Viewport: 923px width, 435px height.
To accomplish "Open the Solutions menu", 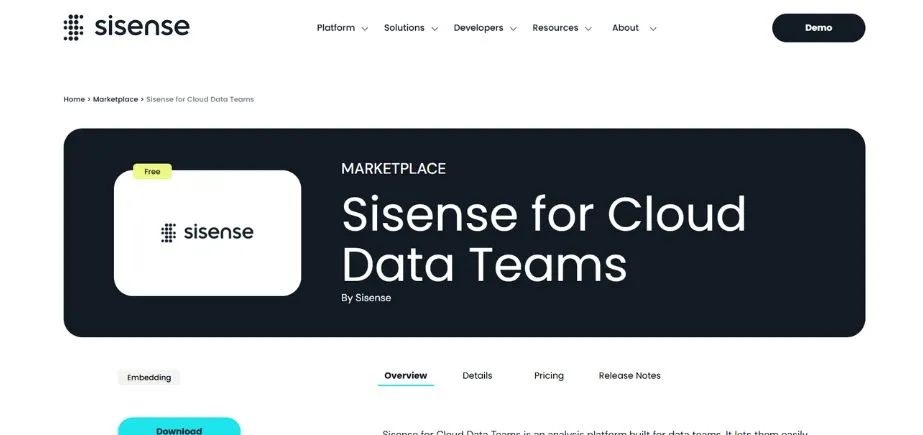I will click(404, 28).
